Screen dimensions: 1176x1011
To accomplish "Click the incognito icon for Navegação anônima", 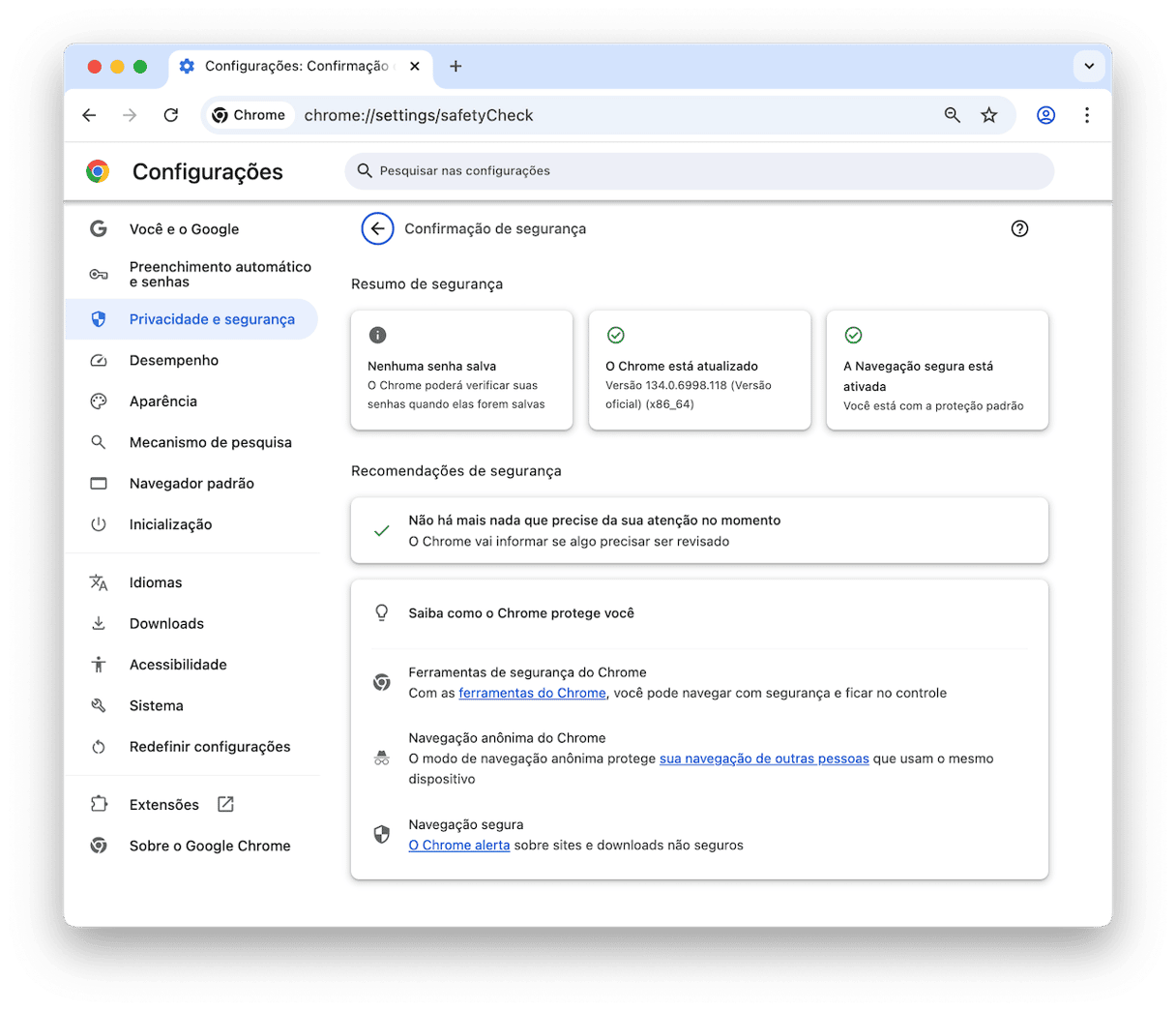I will [x=382, y=758].
